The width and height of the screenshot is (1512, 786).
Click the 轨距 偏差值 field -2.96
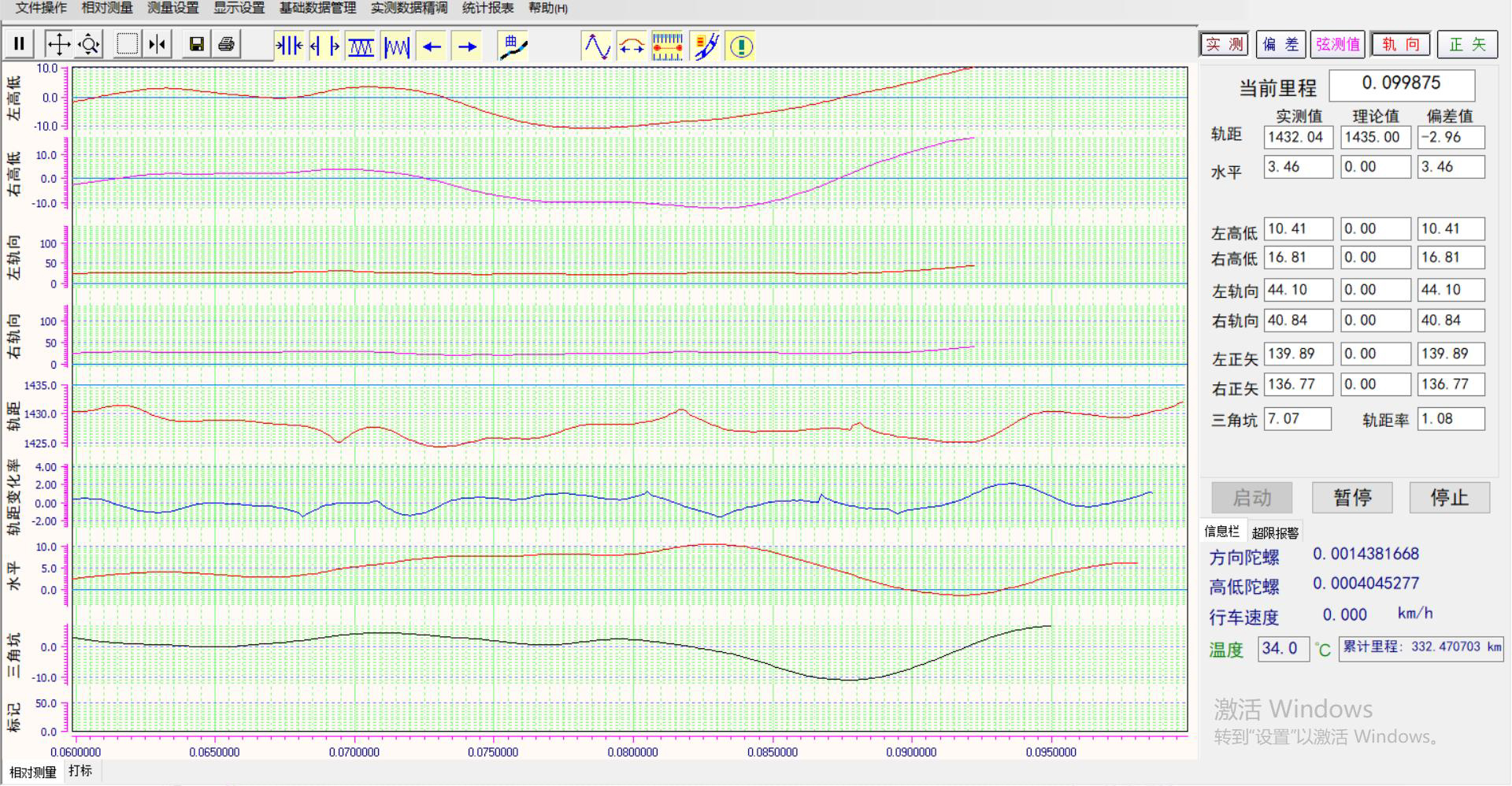[x=1451, y=137]
